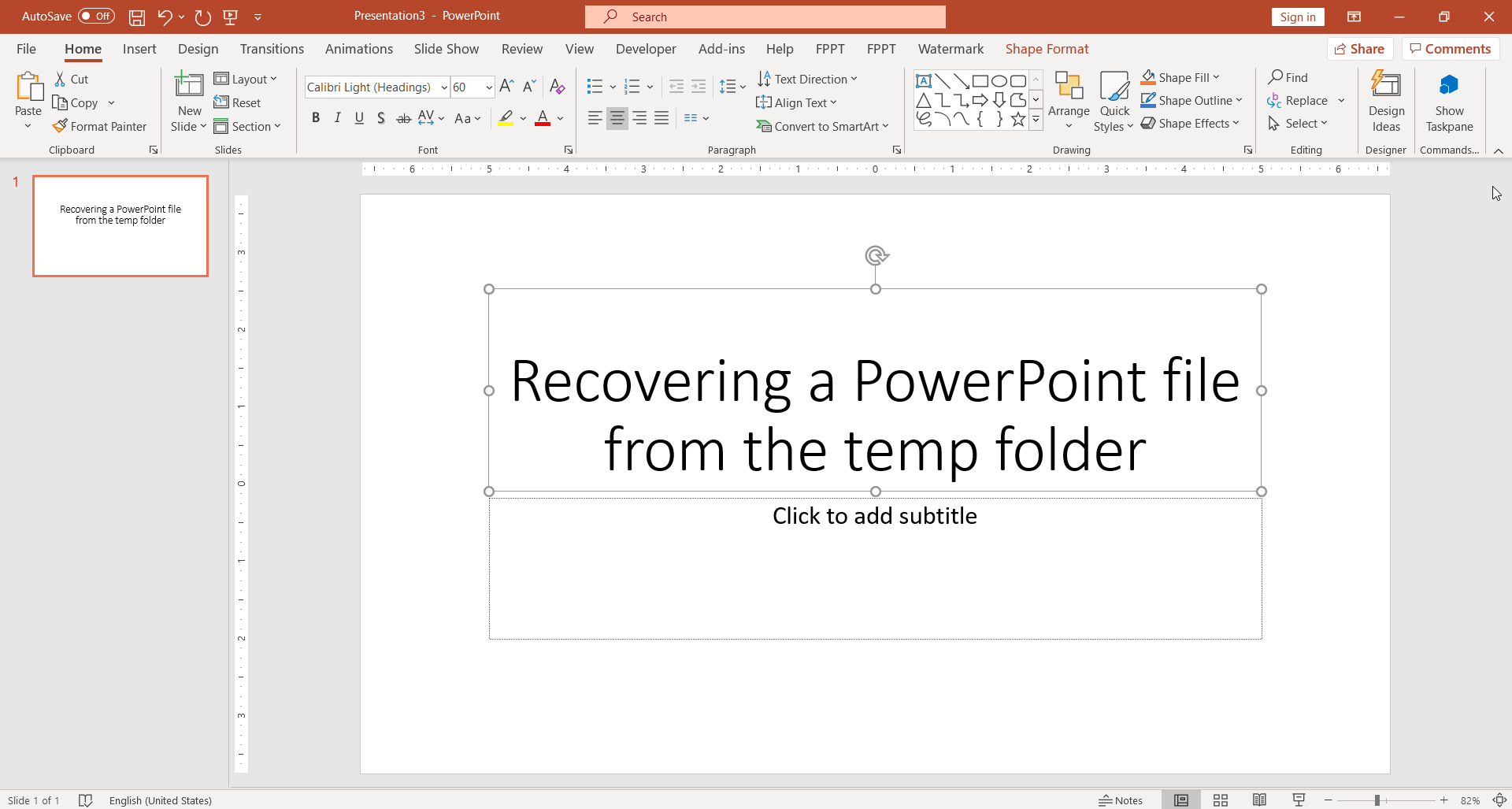The image size is (1512, 809).
Task: Expand the Layout dropdown
Action: coord(246,79)
